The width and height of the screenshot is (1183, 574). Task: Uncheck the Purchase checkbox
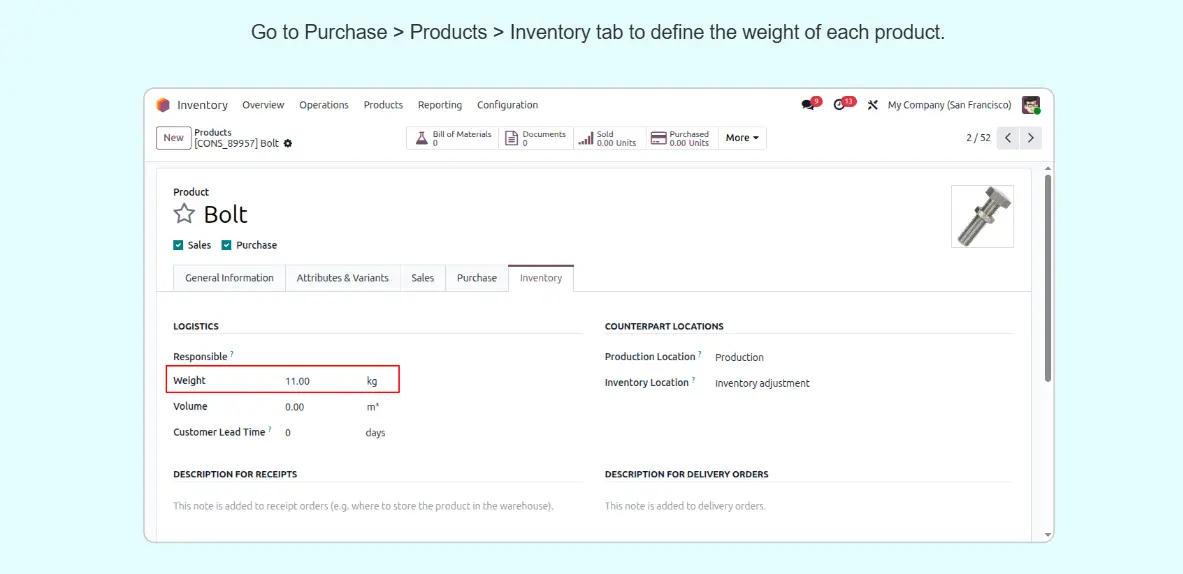click(x=227, y=245)
